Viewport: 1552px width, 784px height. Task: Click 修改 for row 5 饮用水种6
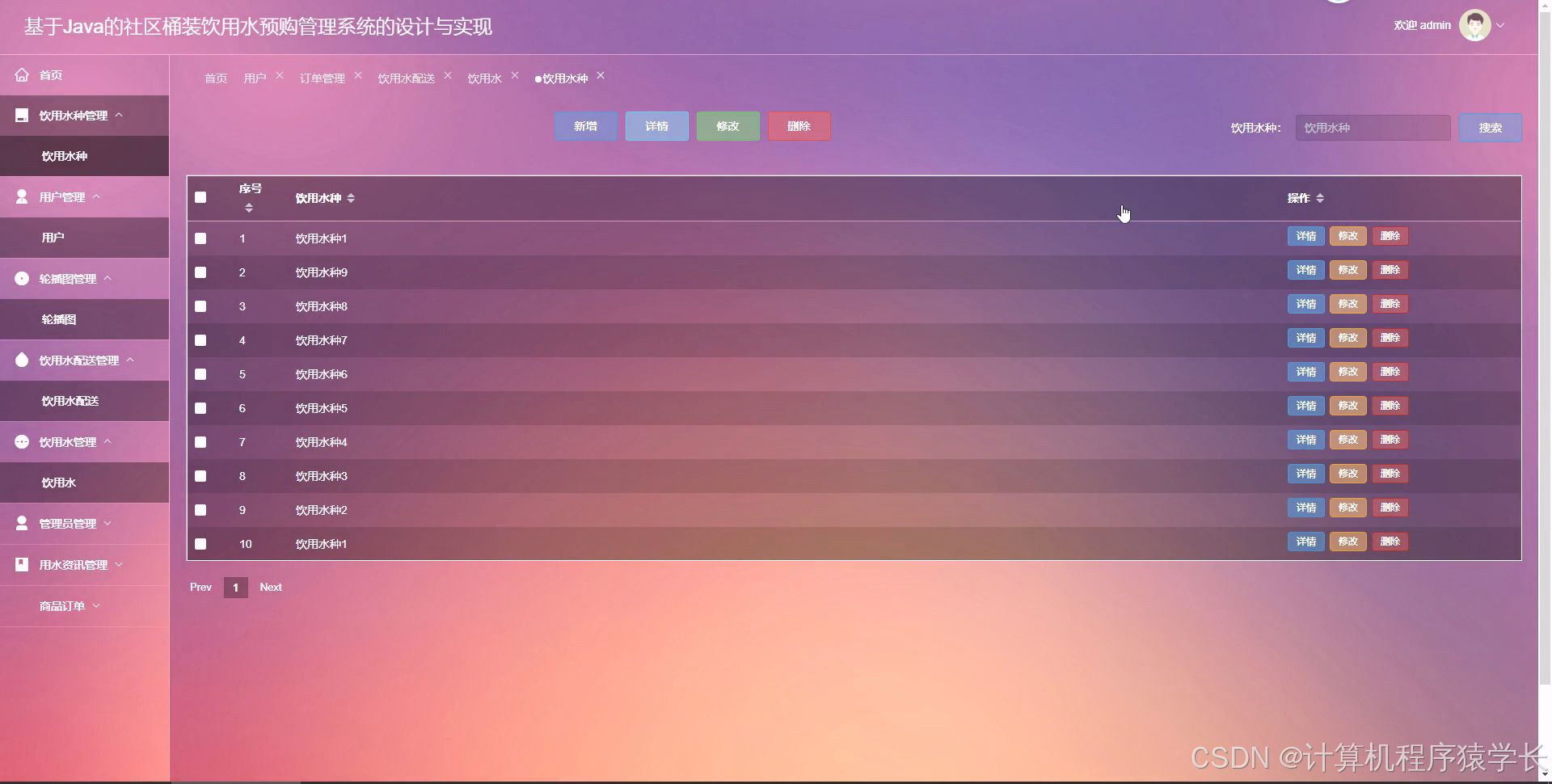(1348, 372)
